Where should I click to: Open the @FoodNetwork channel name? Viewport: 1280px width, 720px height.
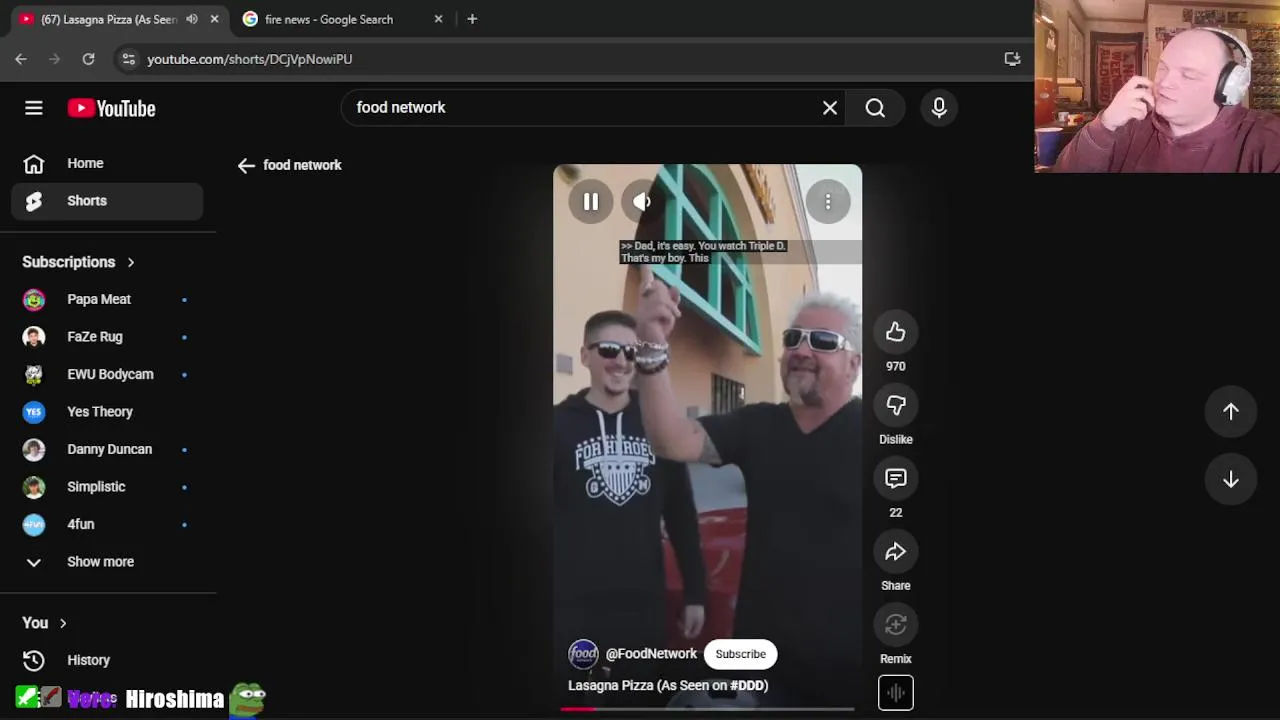tap(651, 654)
